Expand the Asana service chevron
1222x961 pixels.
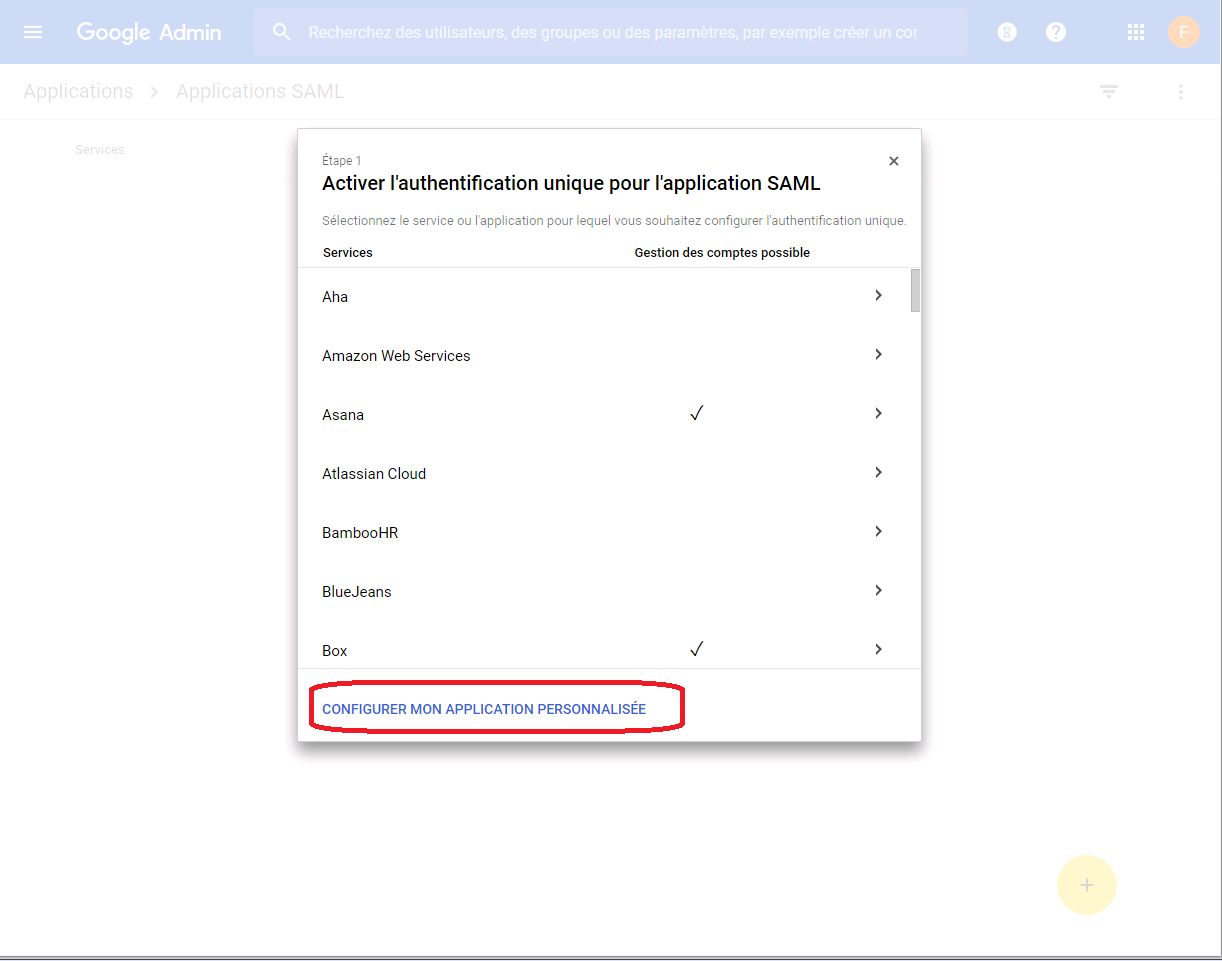pos(878,413)
